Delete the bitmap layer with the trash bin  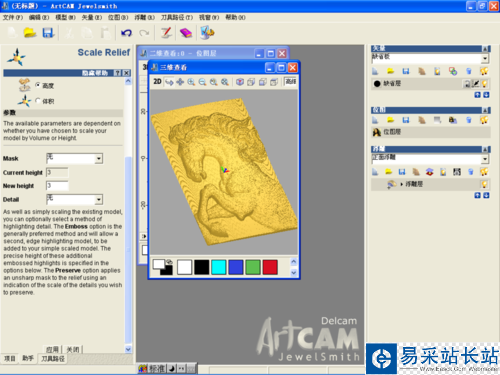(469, 120)
